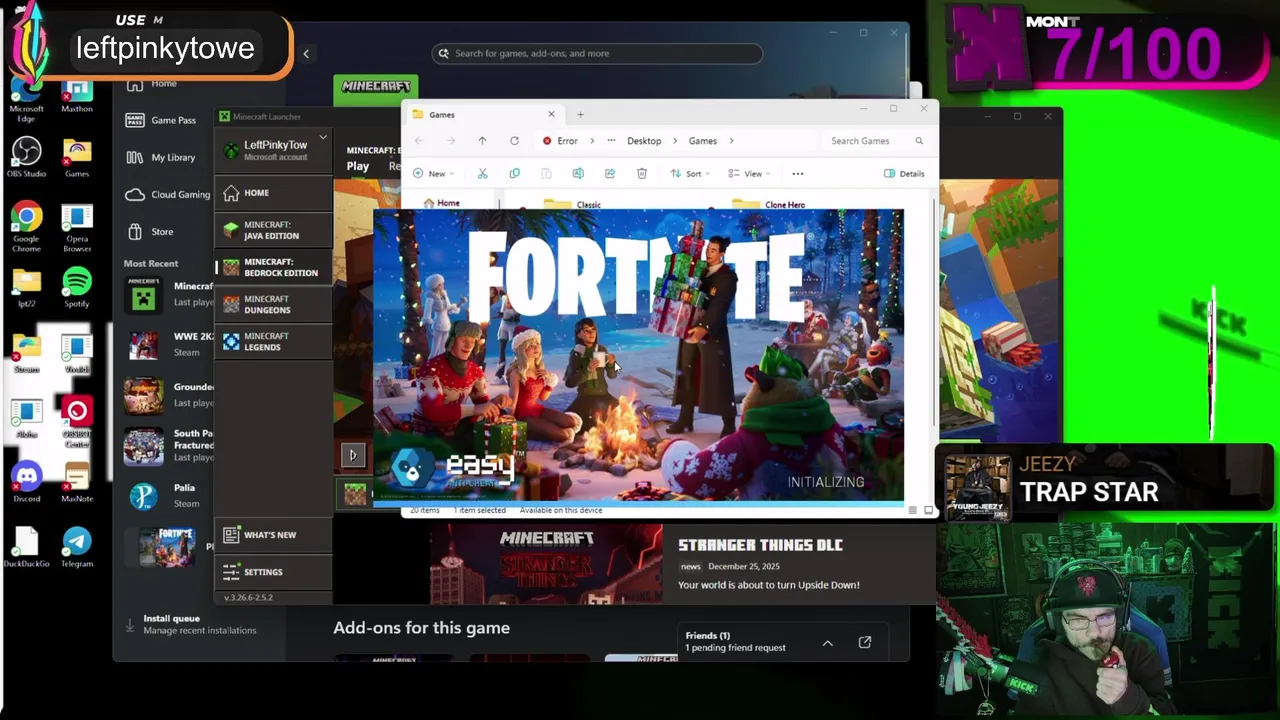Open the Maxthon desktop shortcut
The width and height of the screenshot is (1280, 720).
(77, 97)
